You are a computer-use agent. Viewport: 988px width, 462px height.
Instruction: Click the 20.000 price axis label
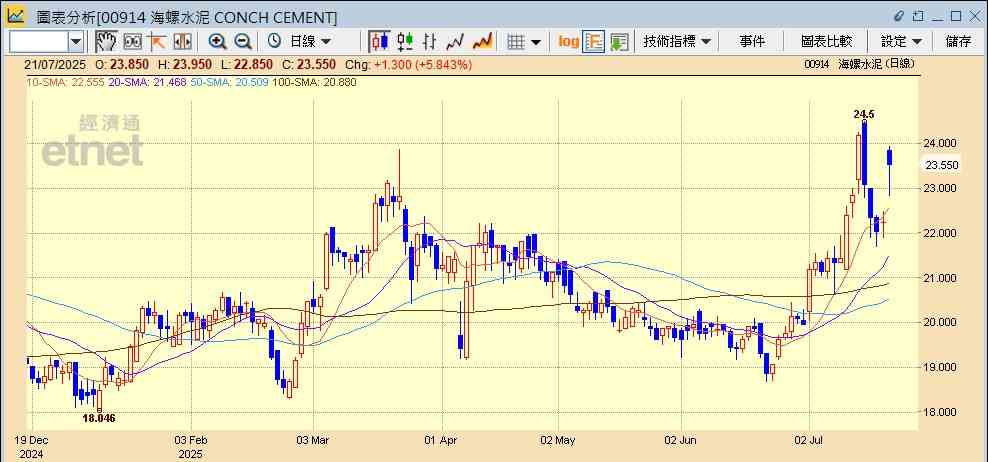[941, 323]
